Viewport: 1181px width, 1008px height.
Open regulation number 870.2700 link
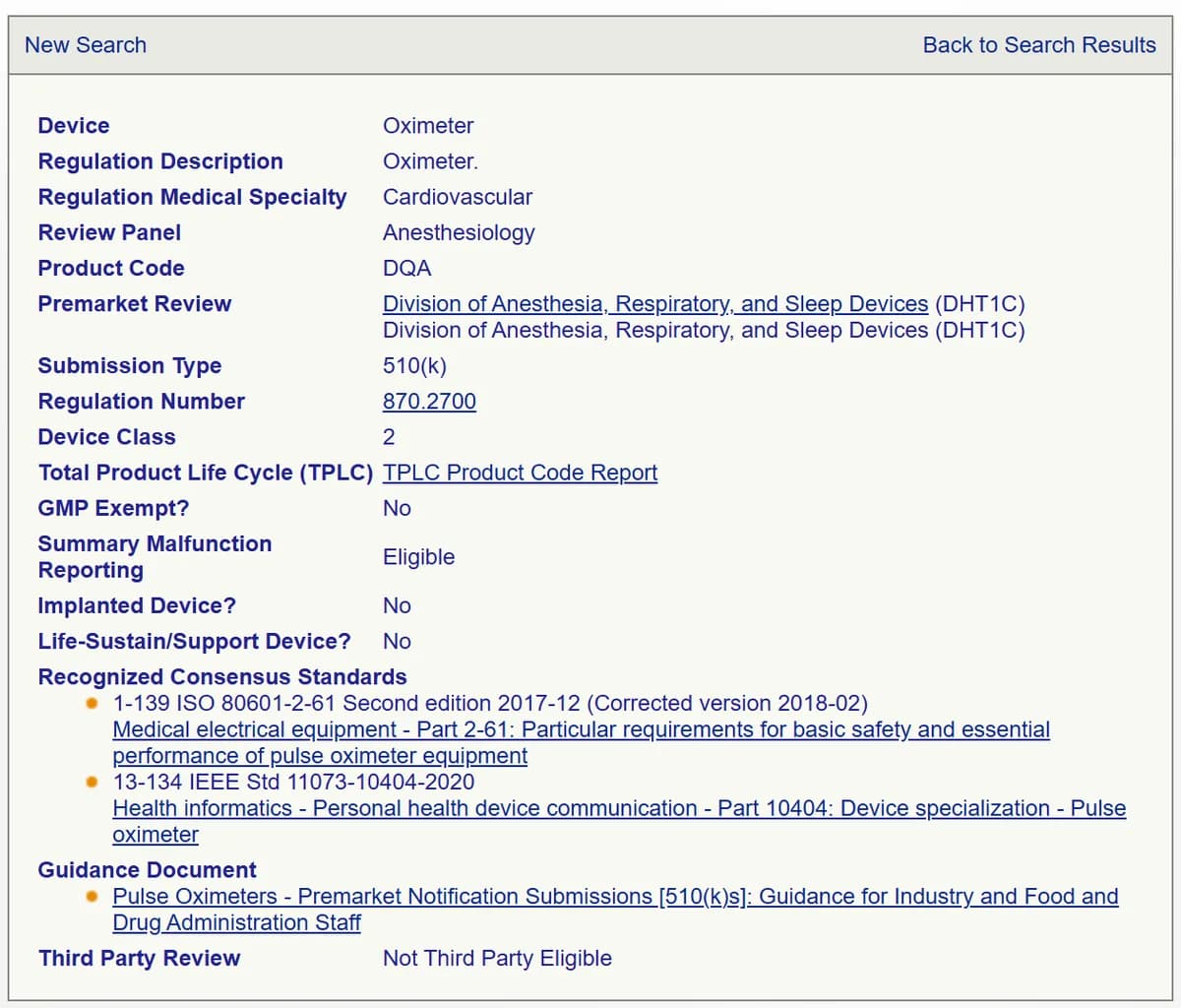[x=429, y=402]
